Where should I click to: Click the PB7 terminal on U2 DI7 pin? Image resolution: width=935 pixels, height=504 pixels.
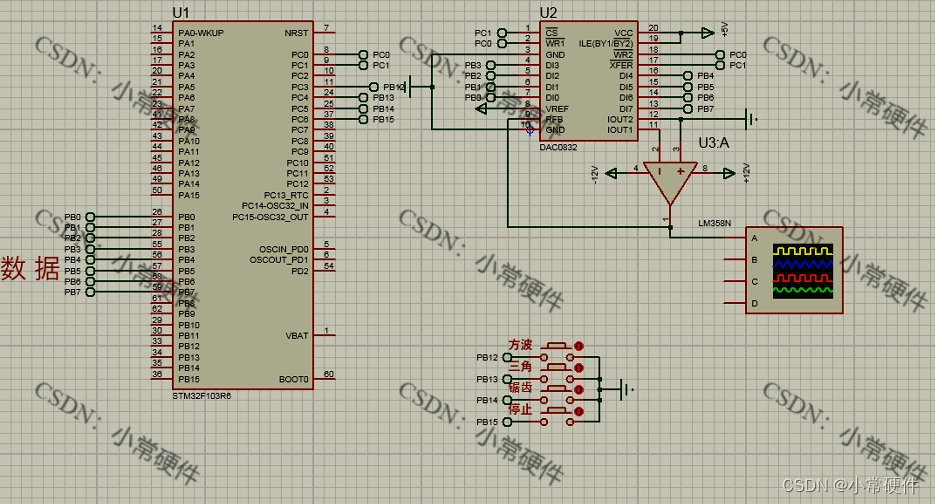coord(688,109)
